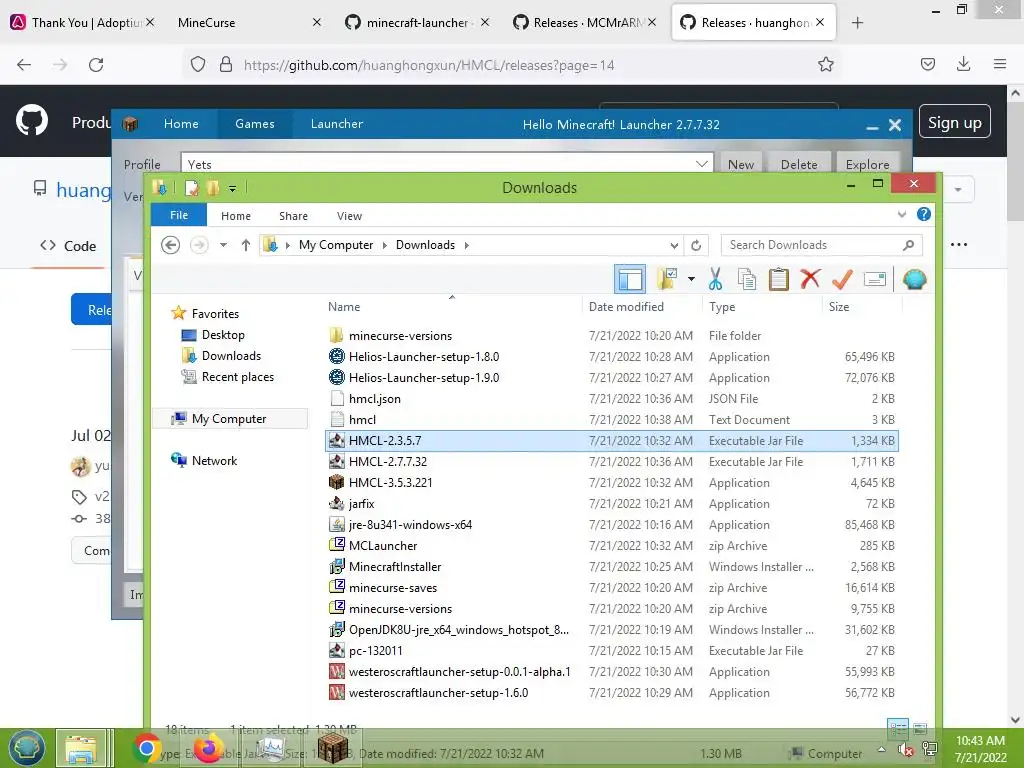The width and height of the screenshot is (1024, 768).
Task: Expand the address bar history dropdown
Action: pos(674,246)
